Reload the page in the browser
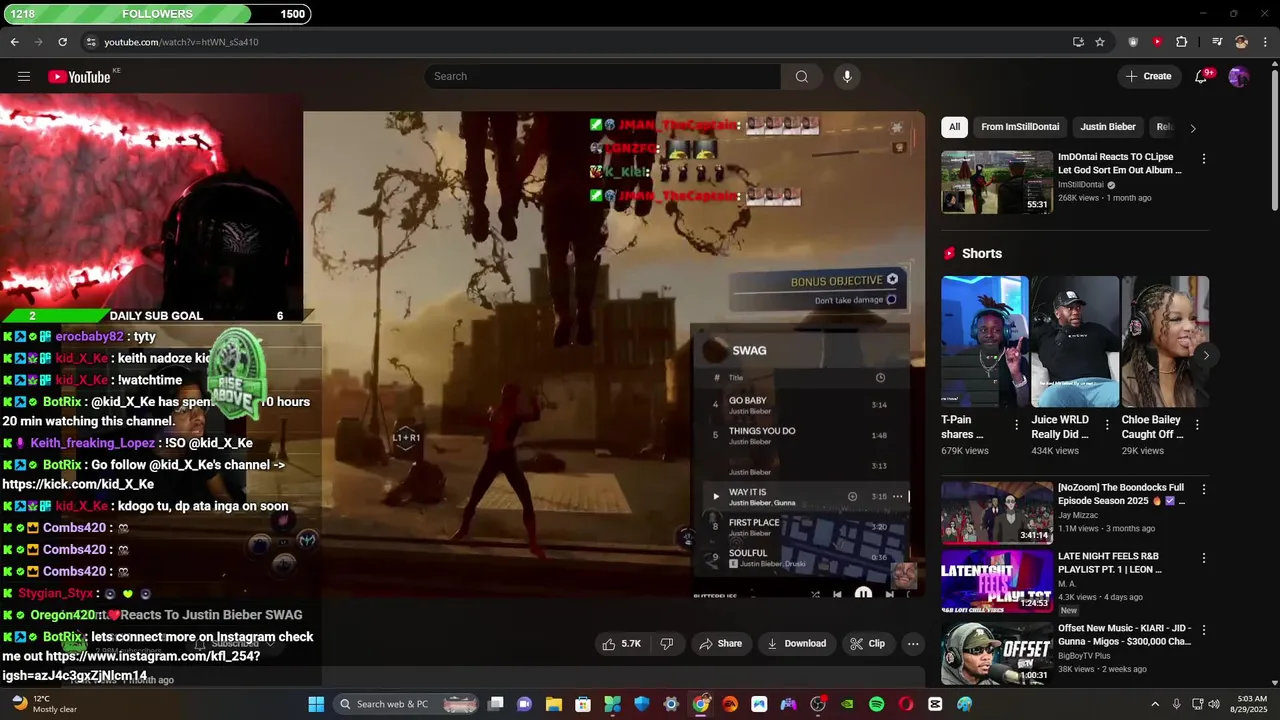 click(x=62, y=42)
